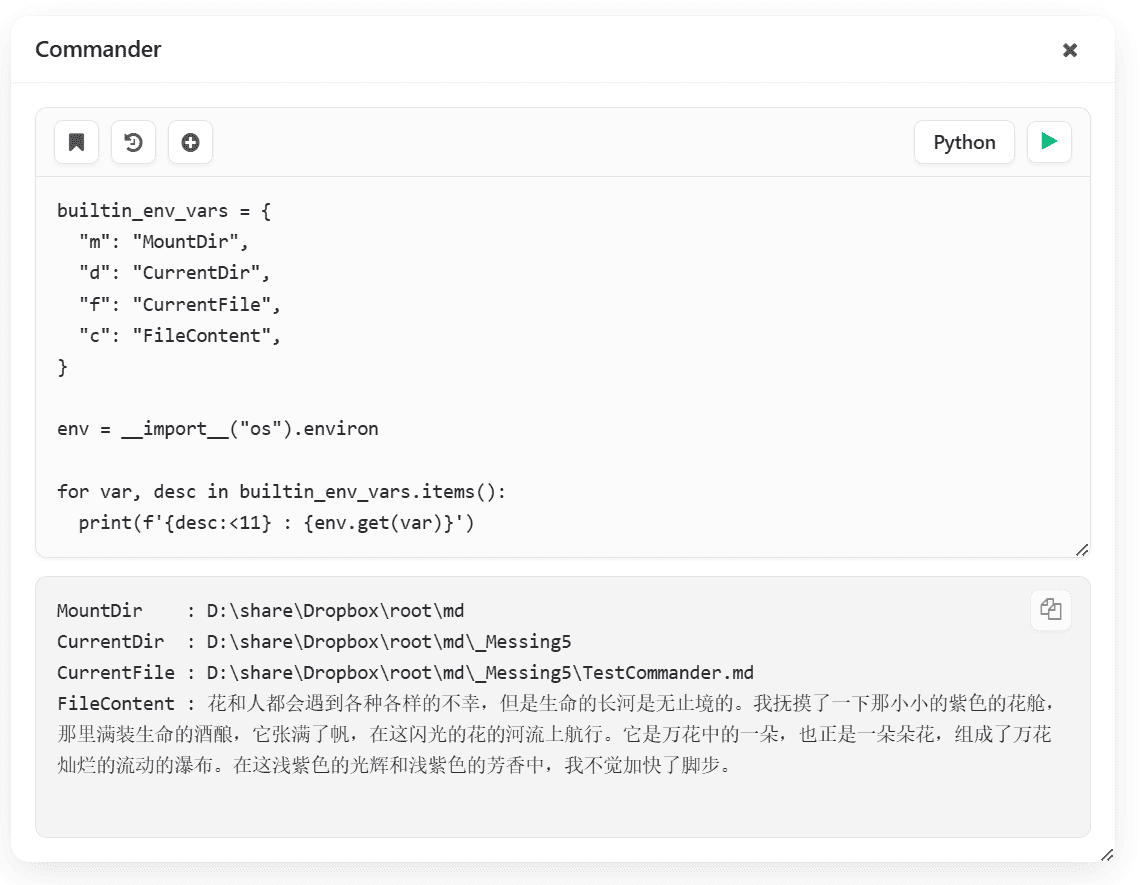Image resolution: width=1141 pixels, height=885 pixels.
Task: Open the Python language selector
Action: 964,142
